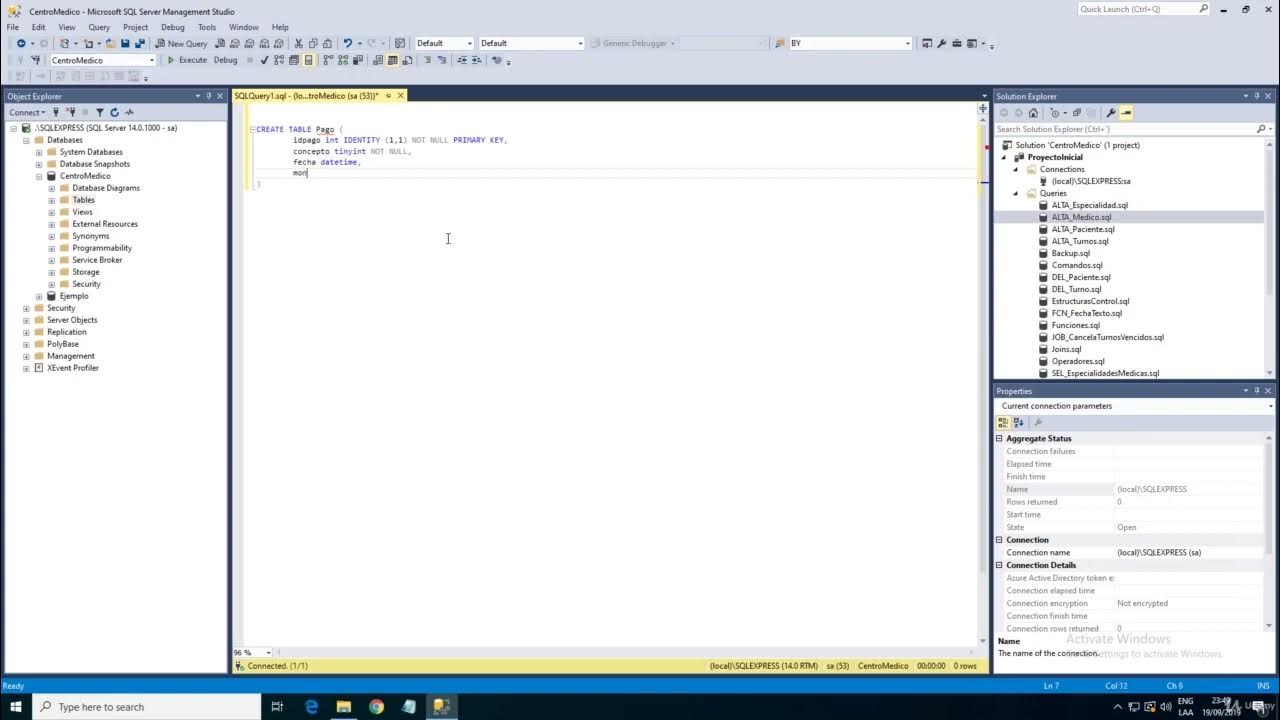This screenshot has width=1280, height=720.
Task: Select the Views node in Object Explorer
Action: pos(82,212)
